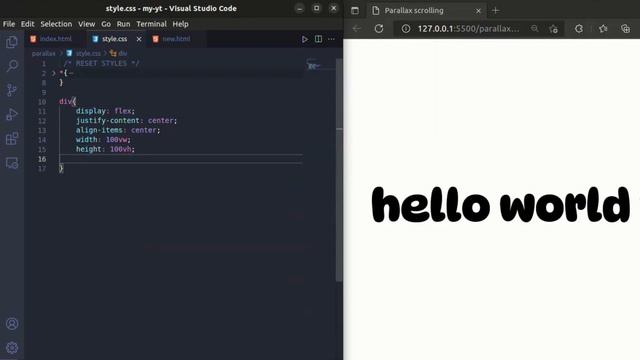Open the Manage gear icon
This screenshot has height=360, width=640.
pyautogui.click(x=12, y=347)
